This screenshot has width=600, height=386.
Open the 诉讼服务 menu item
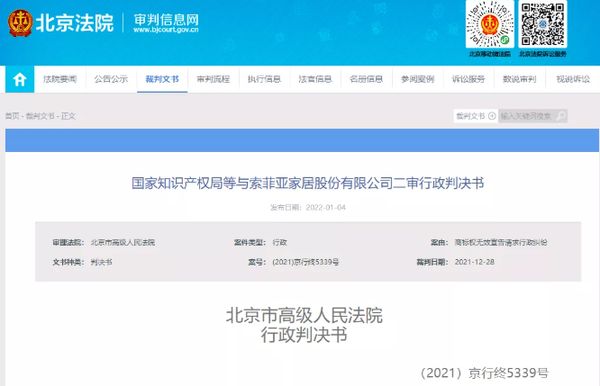[x=468, y=79]
